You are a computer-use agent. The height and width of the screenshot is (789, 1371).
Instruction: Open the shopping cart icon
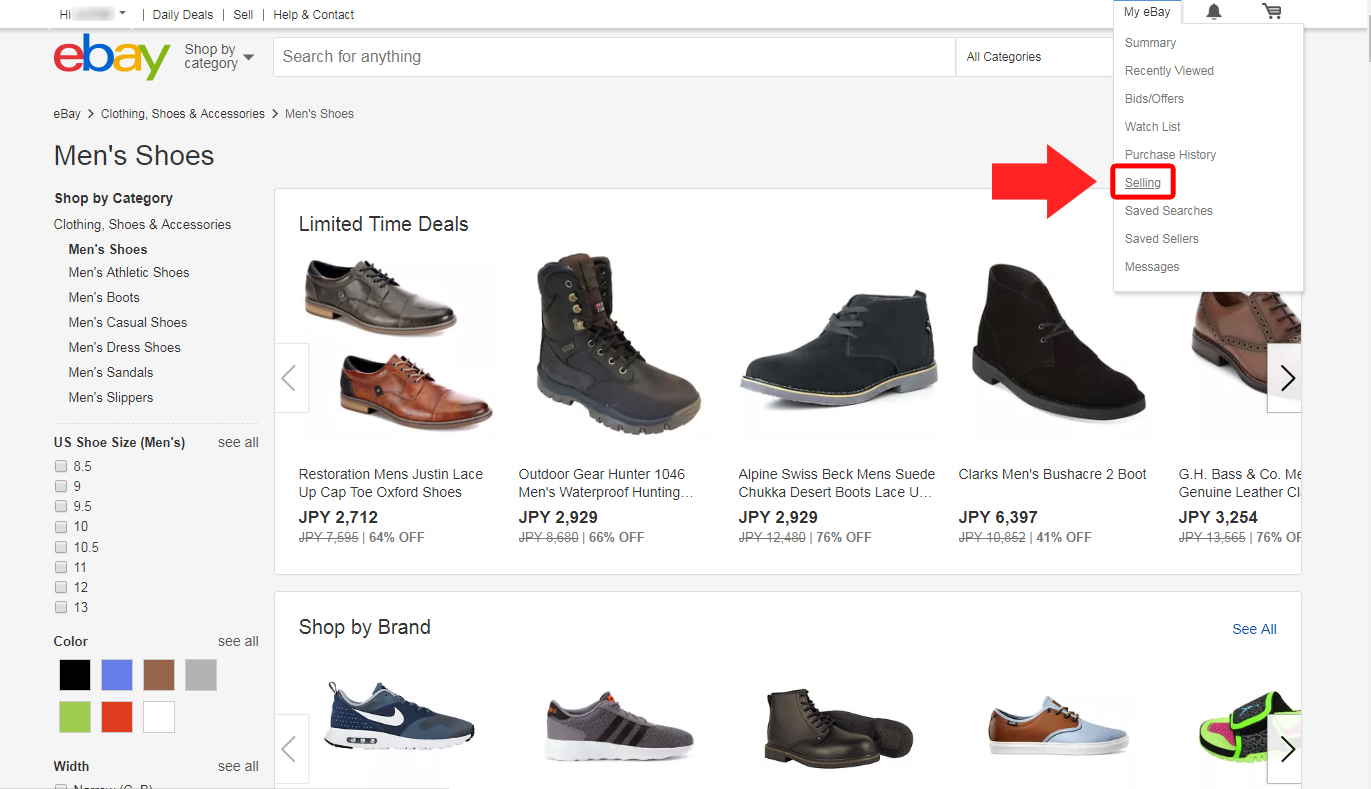point(1272,12)
